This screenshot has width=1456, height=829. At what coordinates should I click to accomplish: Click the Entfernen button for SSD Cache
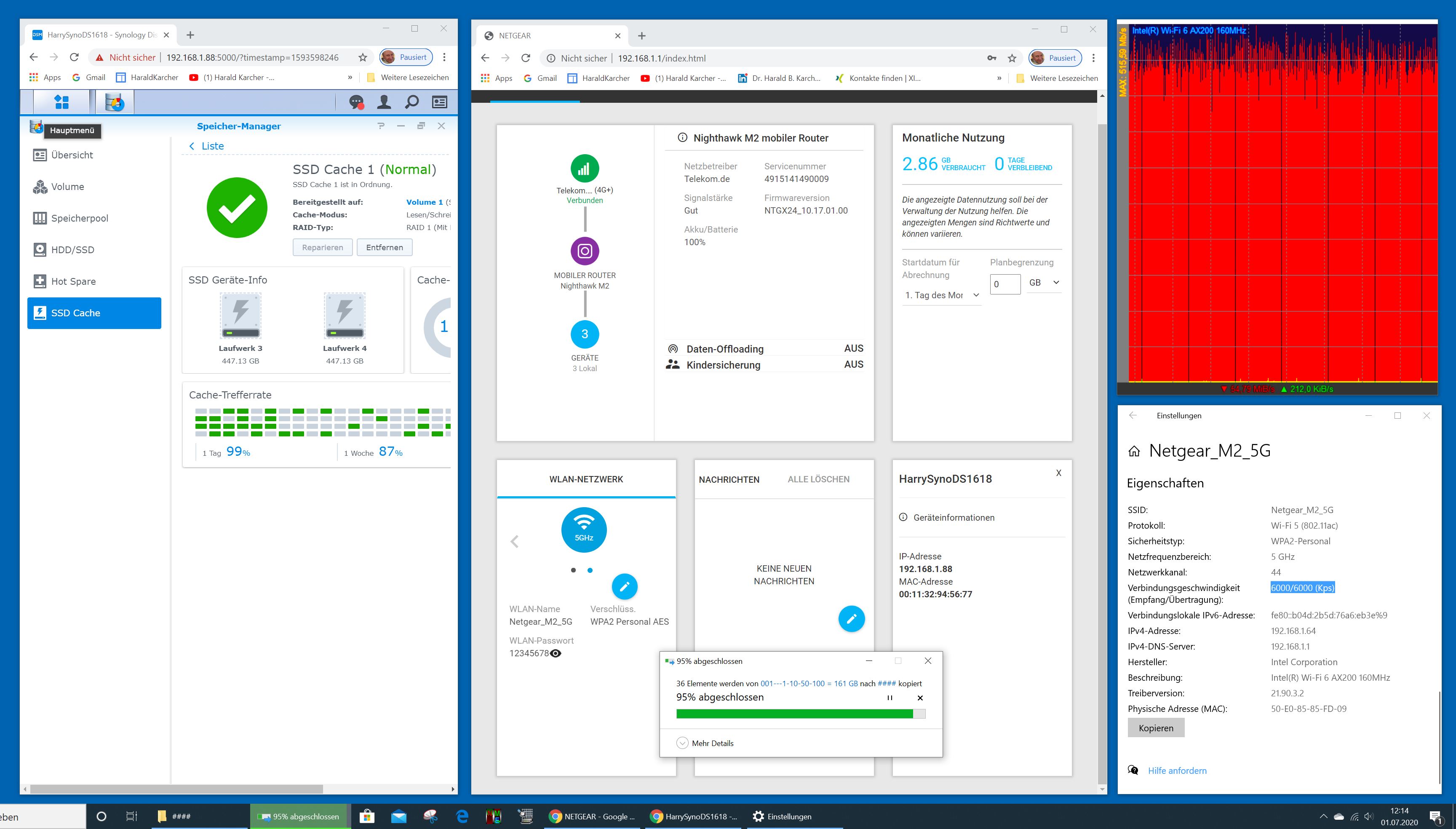point(384,248)
